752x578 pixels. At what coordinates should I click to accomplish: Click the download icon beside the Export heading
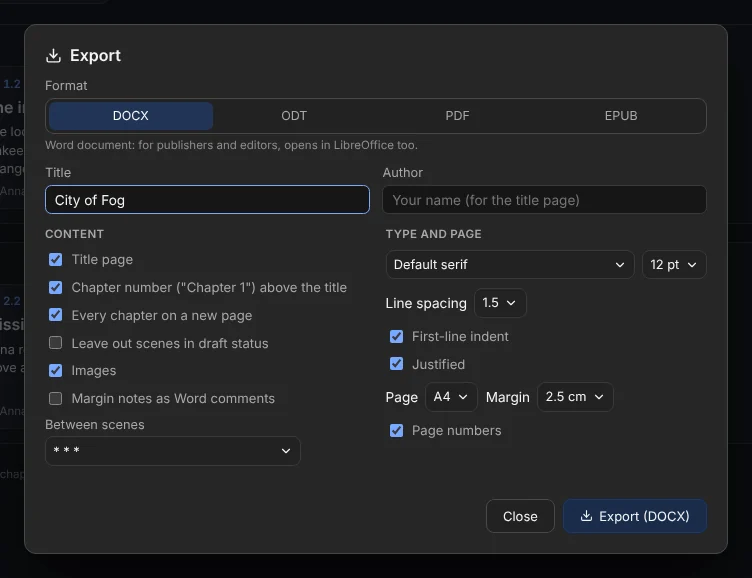click(53, 56)
